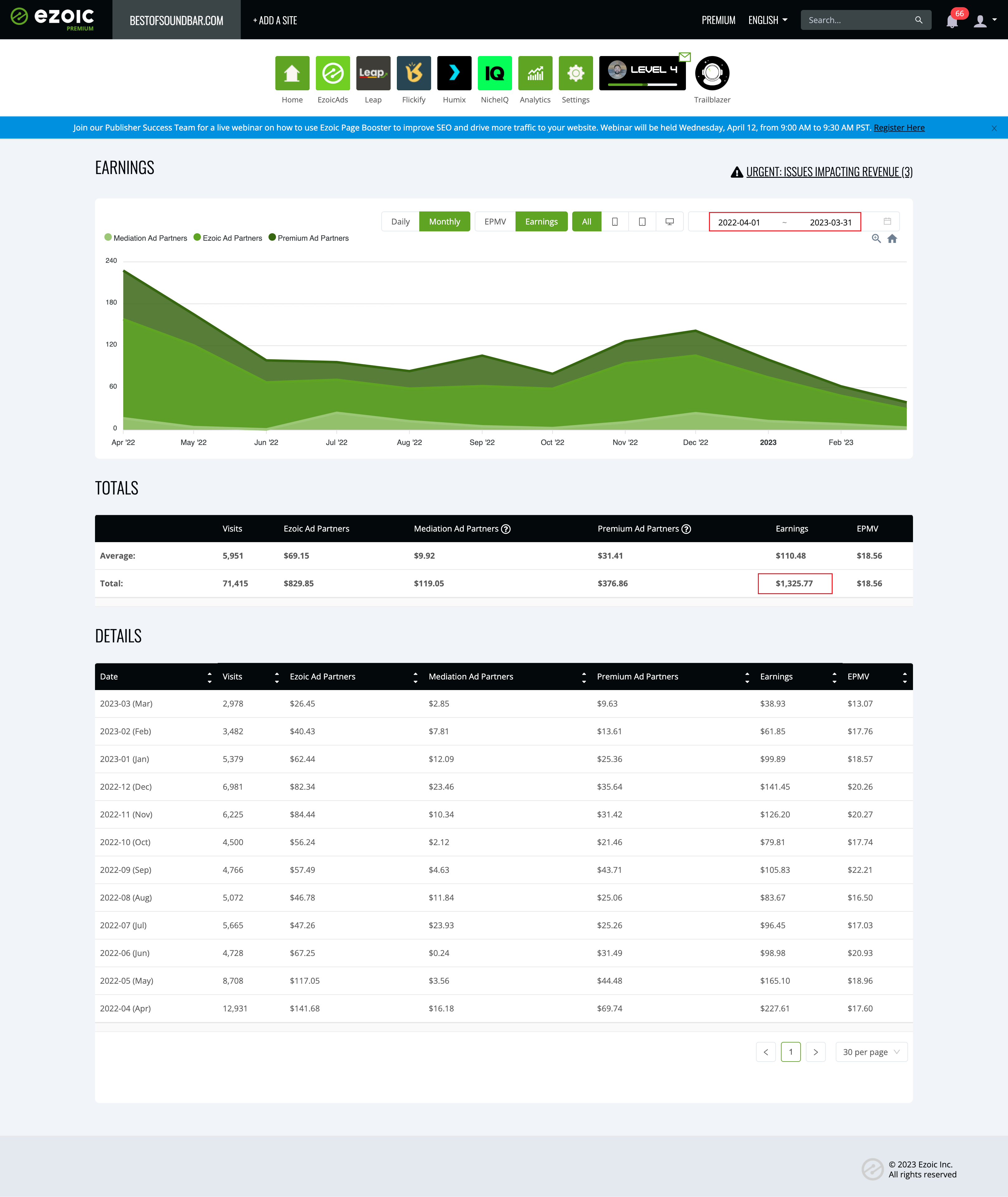Click the Level 4 badge
This screenshot has height=1197, width=1008.
pos(642,73)
